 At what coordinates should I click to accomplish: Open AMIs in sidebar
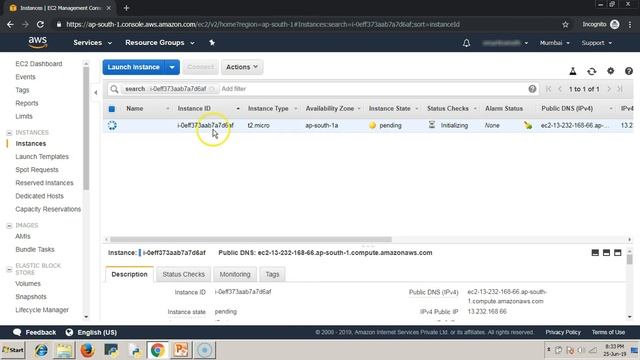23,236
